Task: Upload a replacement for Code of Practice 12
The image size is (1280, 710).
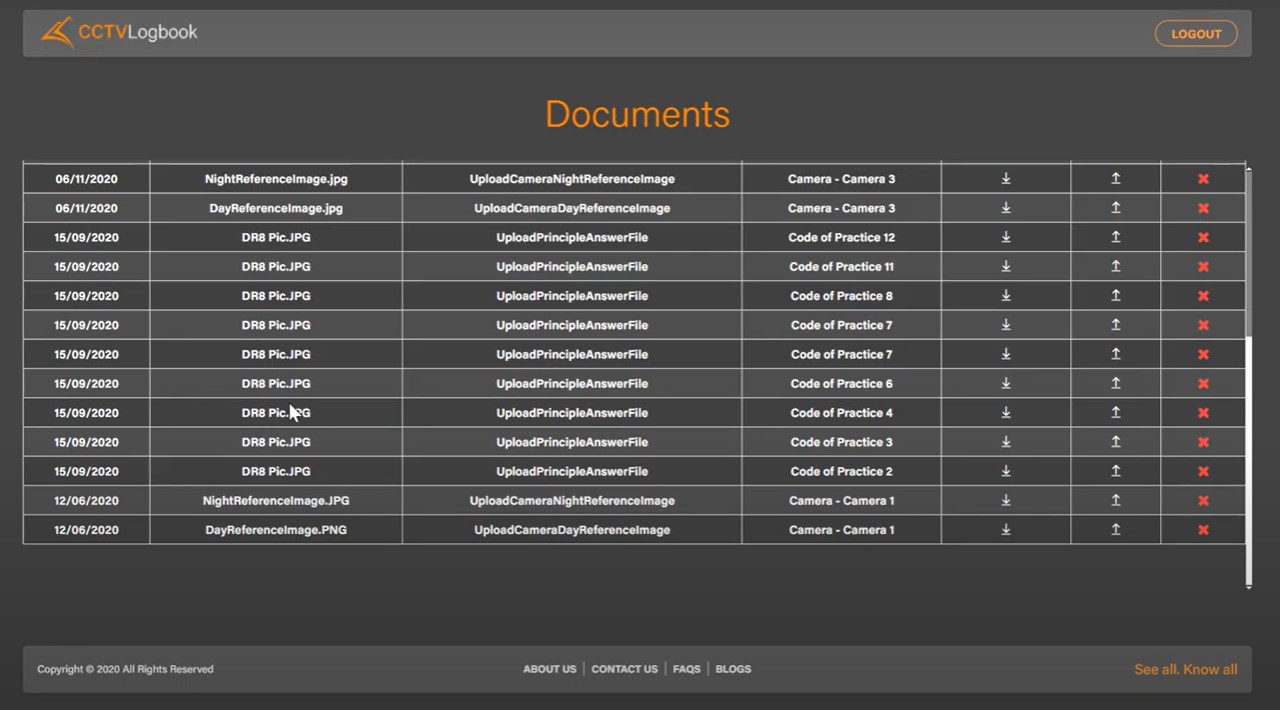Action: (1116, 237)
